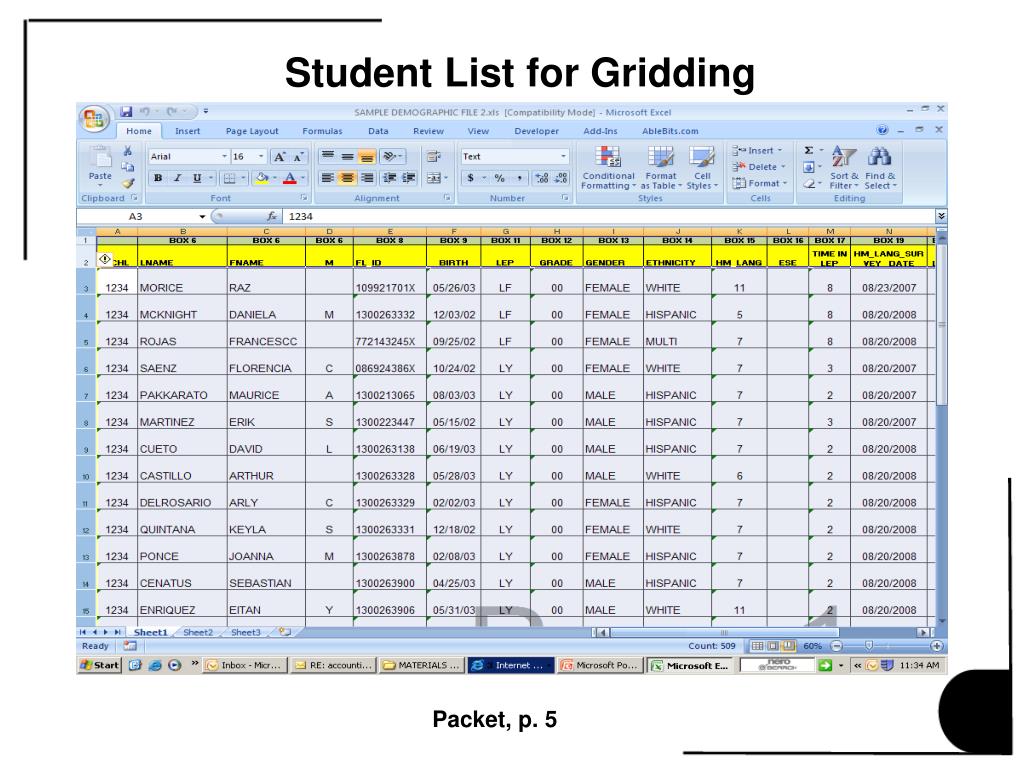
Task: Apply red Font Color A
Action: coord(290,178)
